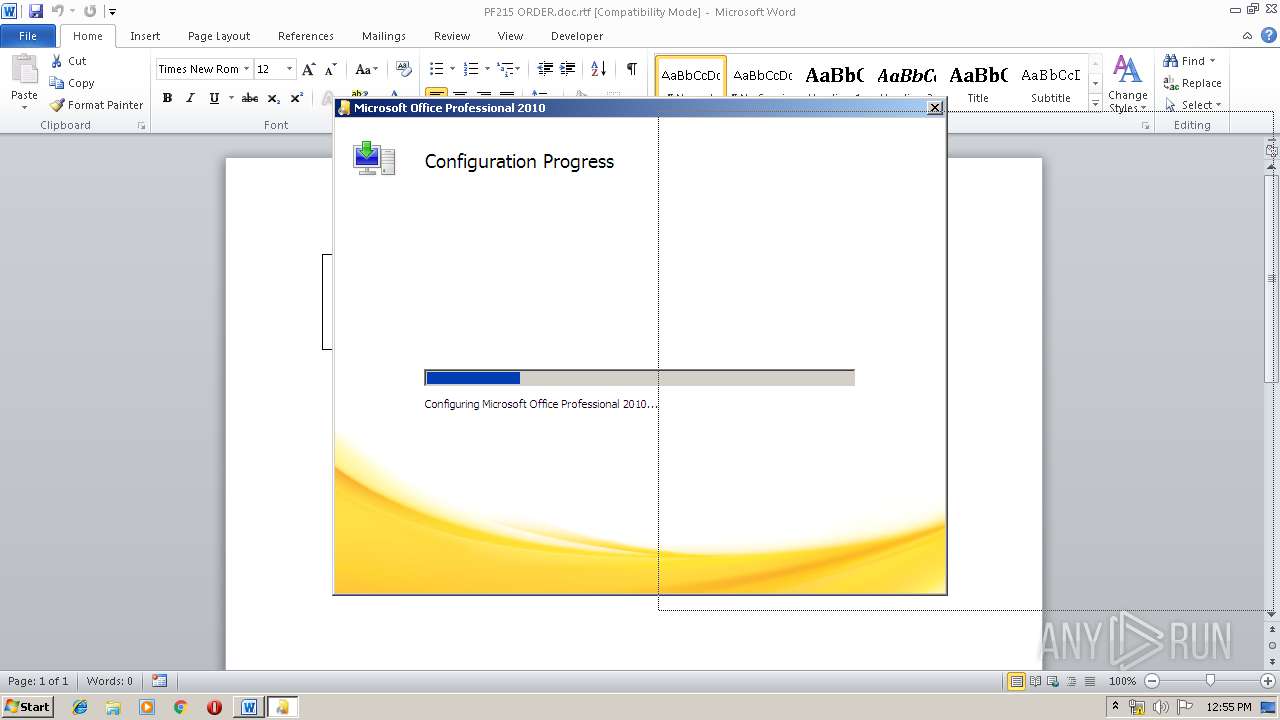This screenshot has height=720, width=1280.
Task: Click the Increase Indent icon
Action: pos(567,69)
